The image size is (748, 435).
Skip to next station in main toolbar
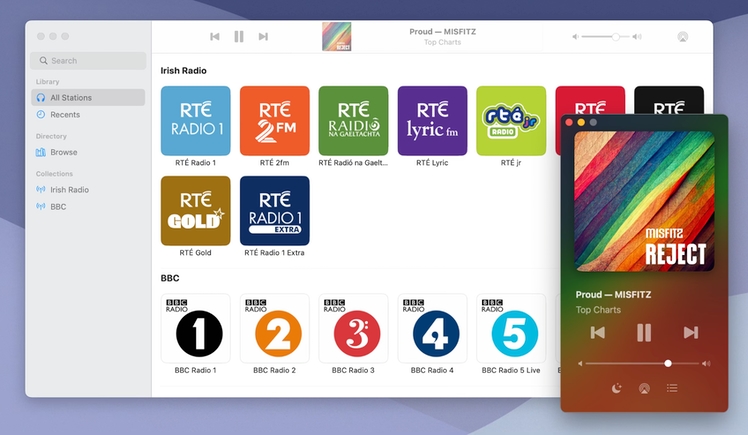point(263,37)
